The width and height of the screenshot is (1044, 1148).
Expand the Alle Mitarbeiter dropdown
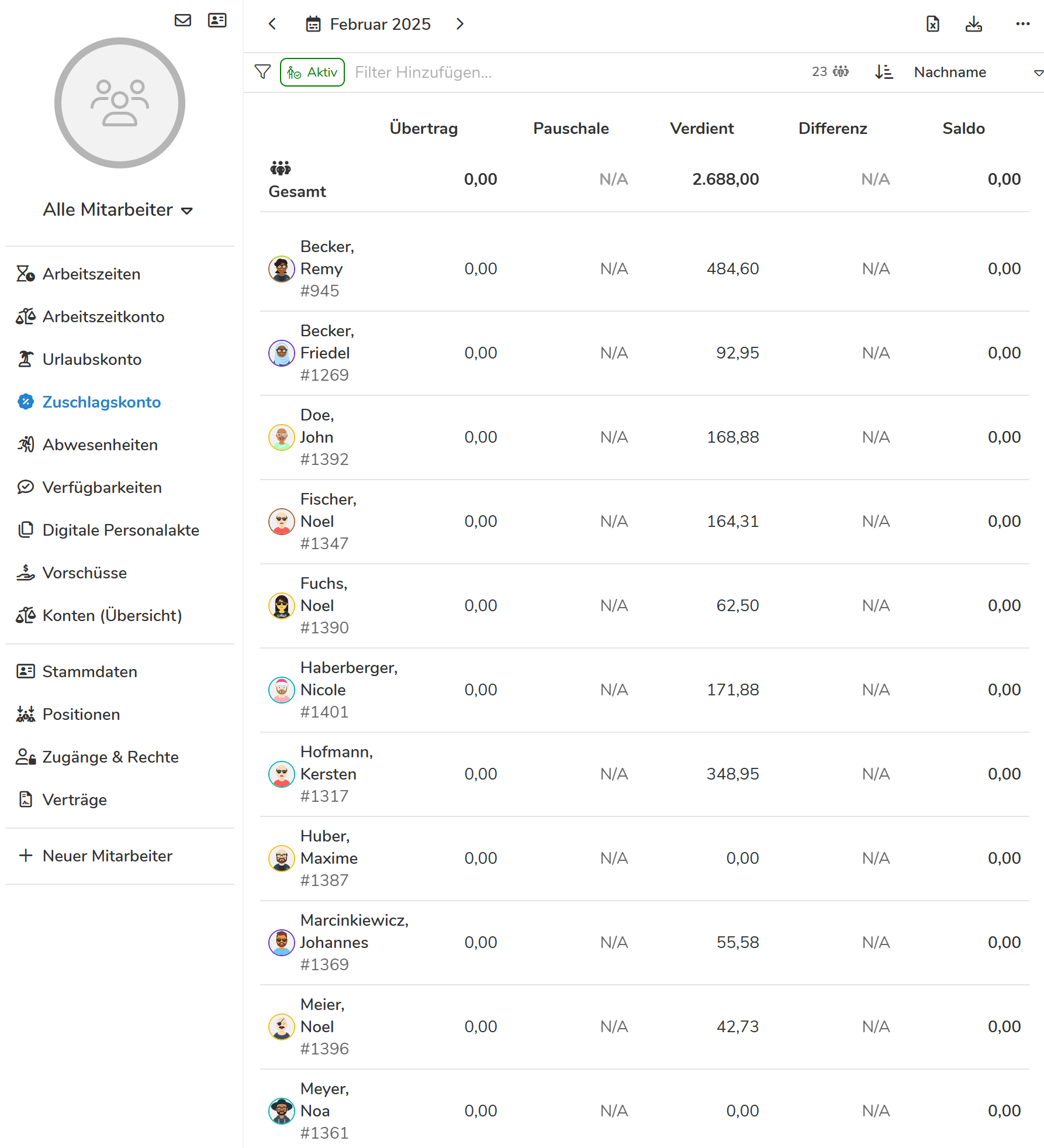pyautogui.click(x=119, y=210)
